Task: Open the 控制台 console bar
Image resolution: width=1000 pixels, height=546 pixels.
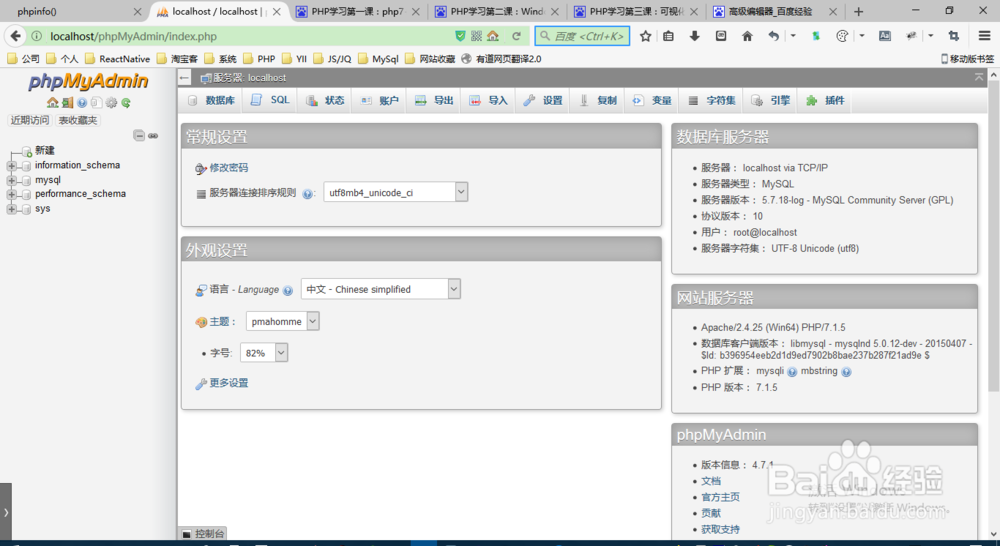Action: (x=202, y=533)
